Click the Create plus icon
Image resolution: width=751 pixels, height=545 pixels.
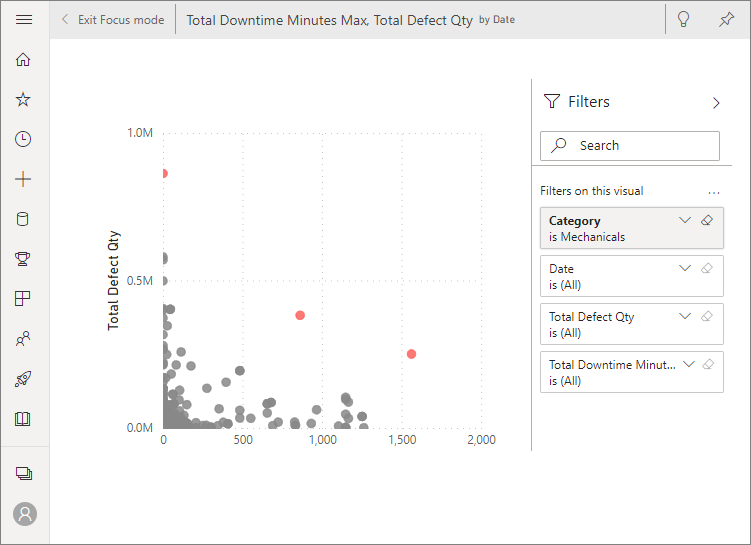tap(24, 180)
